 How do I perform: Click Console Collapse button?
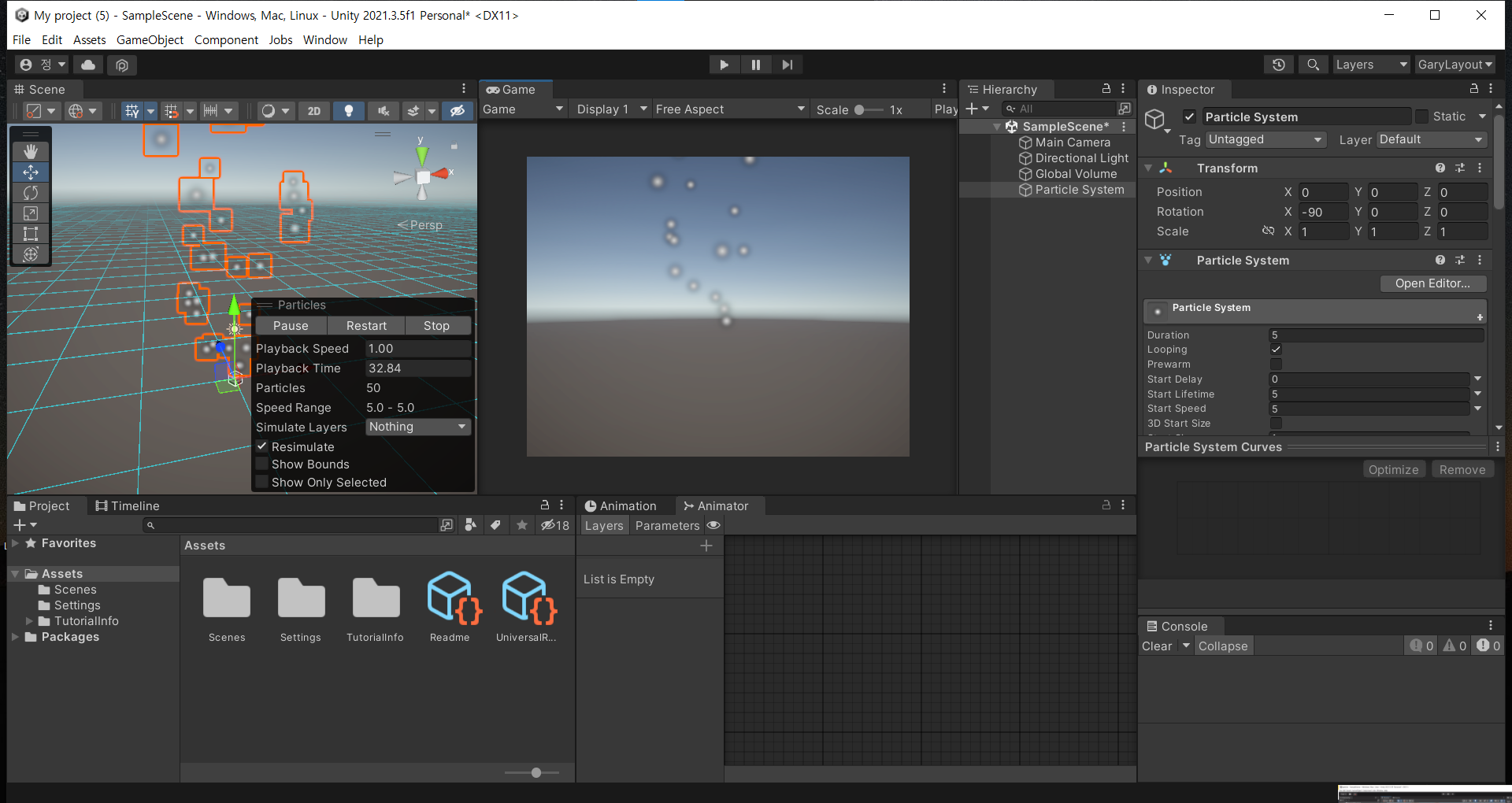click(1223, 646)
